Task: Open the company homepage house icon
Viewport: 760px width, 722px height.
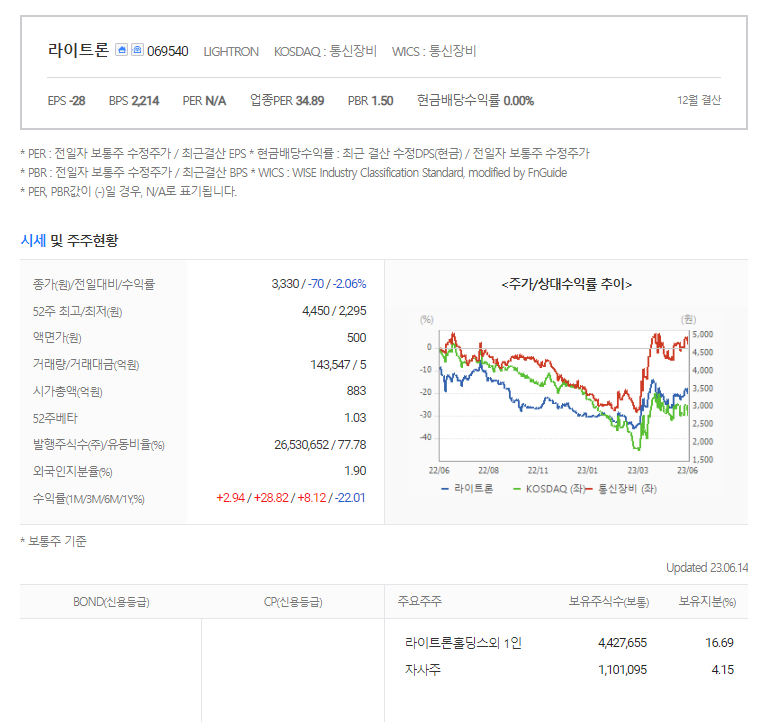Action: (121, 49)
